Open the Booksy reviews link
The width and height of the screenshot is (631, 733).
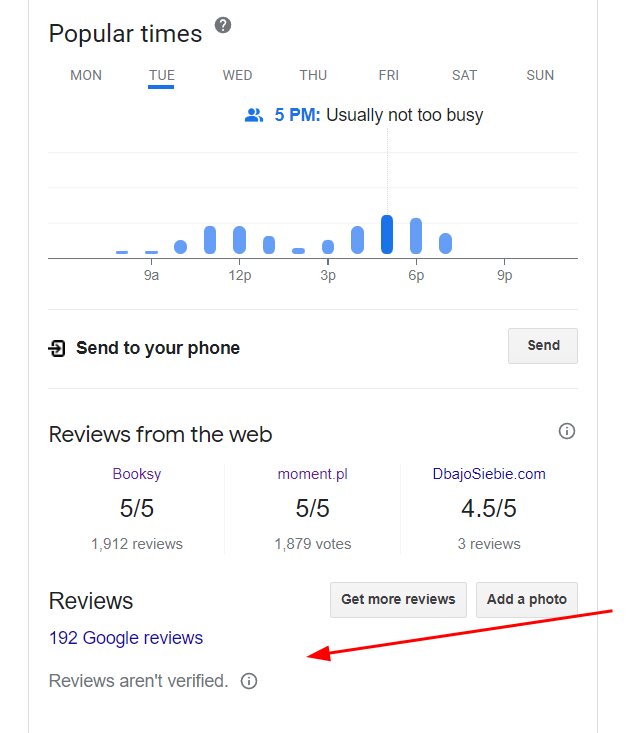[x=136, y=474]
